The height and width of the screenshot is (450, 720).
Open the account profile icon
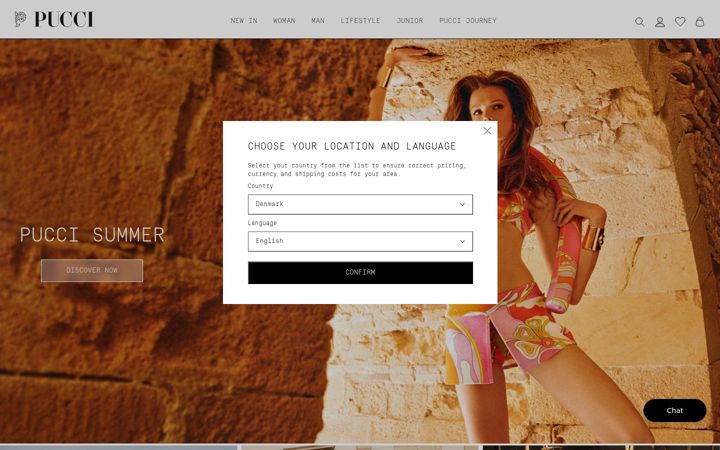[660, 22]
